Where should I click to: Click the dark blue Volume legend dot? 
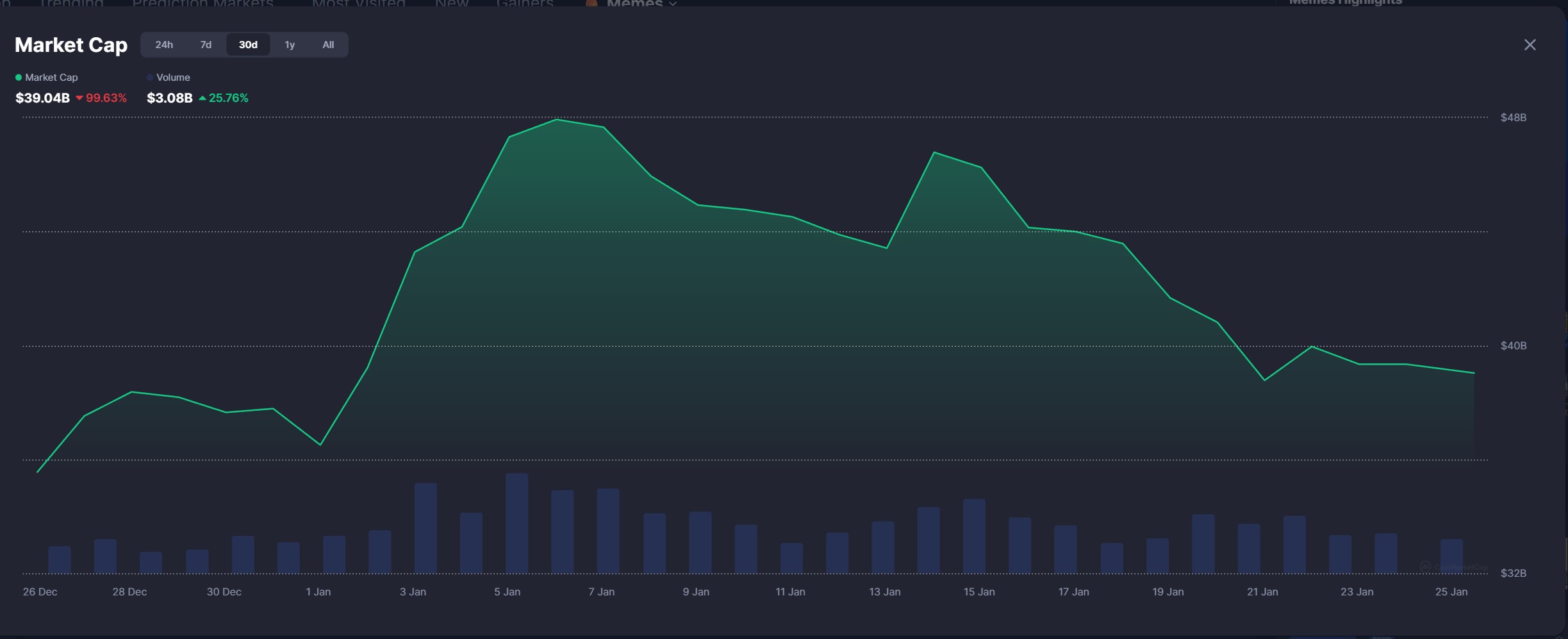[150, 78]
